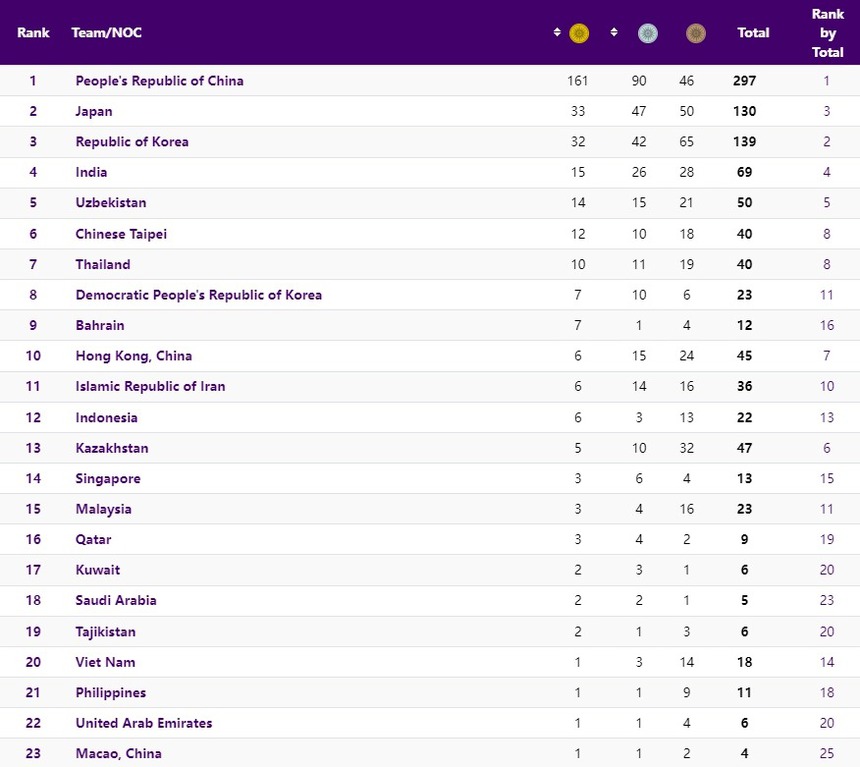Open the Japan team link
Screen dimensions: 860x767
(x=94, y=111)
